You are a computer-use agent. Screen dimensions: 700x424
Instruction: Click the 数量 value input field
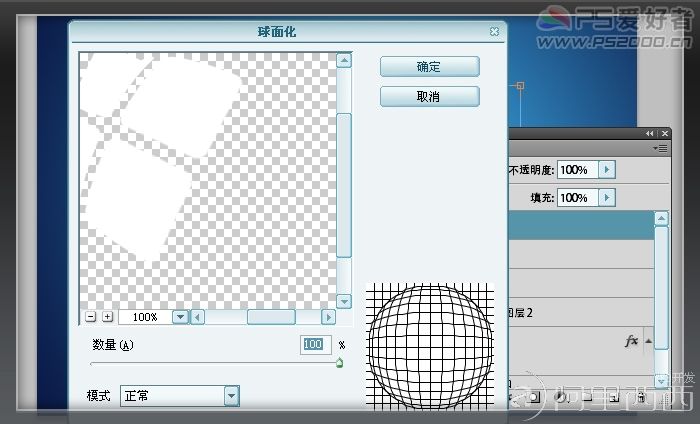click(x=316, y=345)
